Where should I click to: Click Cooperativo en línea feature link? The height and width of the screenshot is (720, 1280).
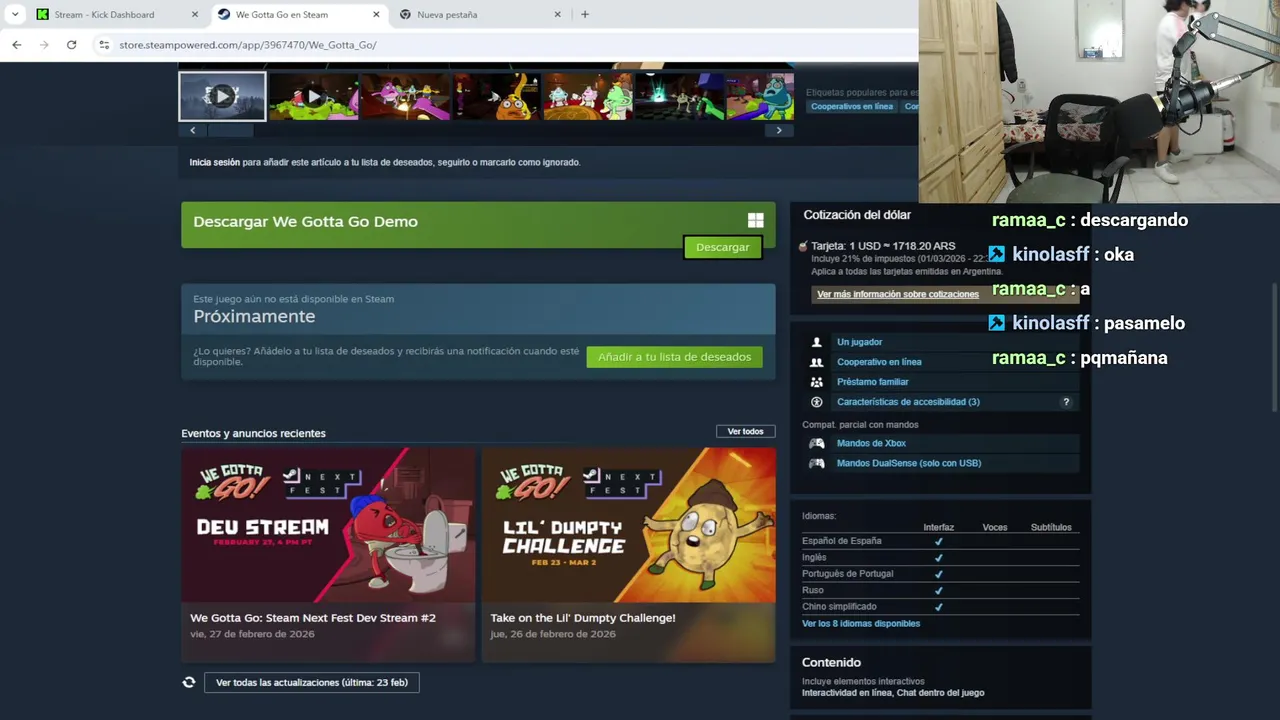[x=879, y=362]
